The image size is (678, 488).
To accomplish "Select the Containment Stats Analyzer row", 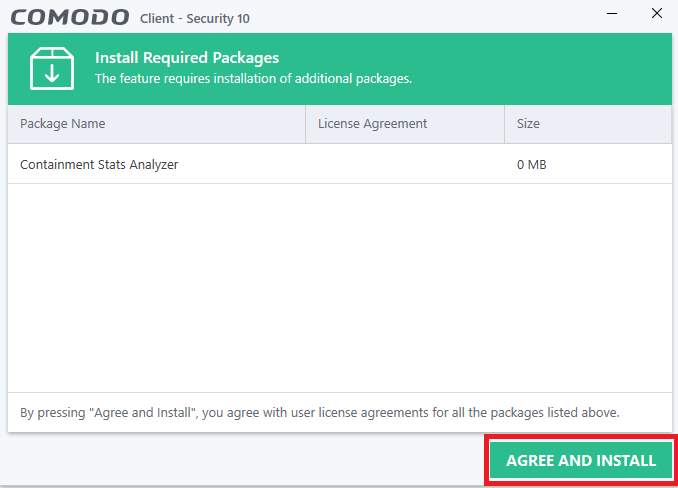I will pyautogui.click(x=340, y=164).
